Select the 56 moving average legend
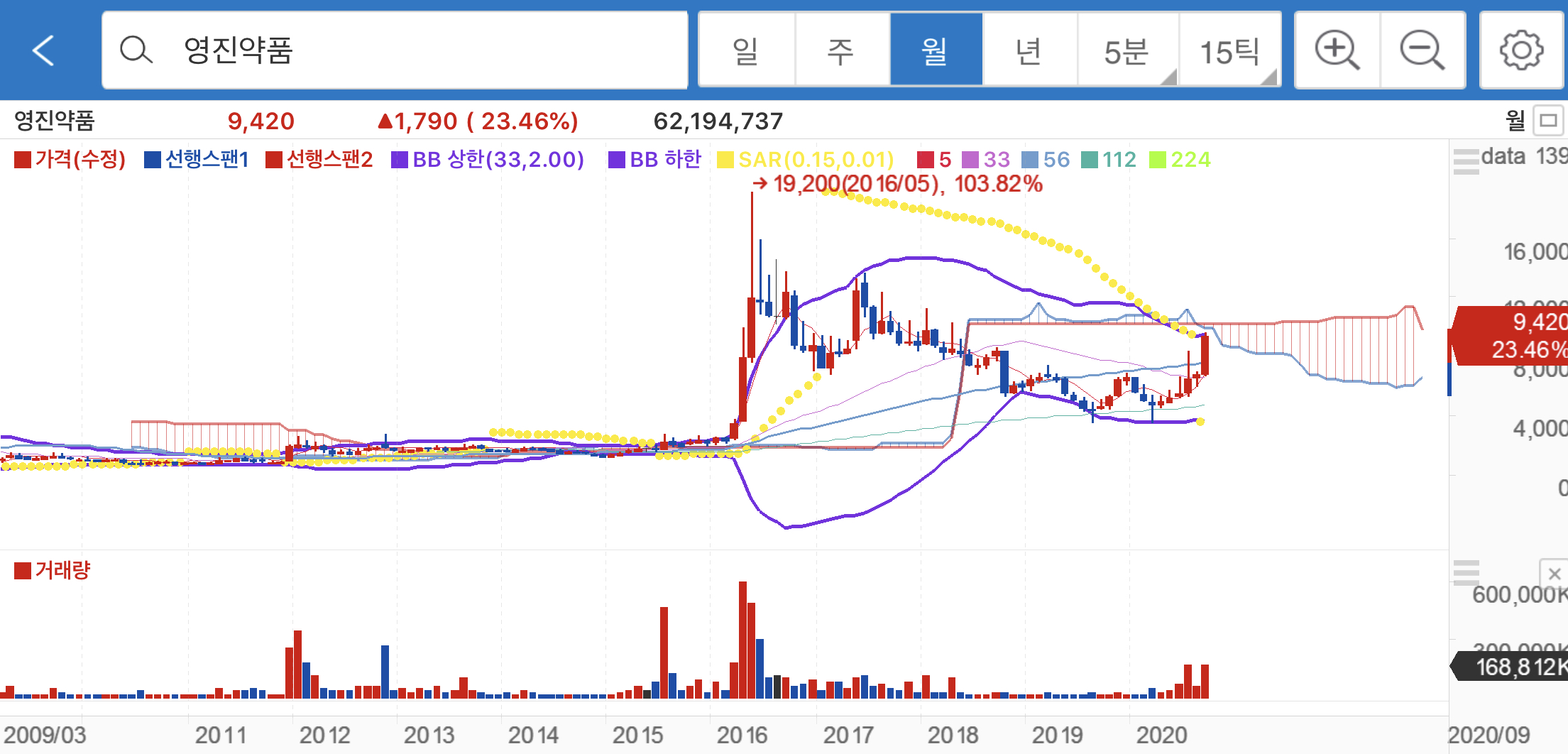1568x754 pixels. point(1046,160)
